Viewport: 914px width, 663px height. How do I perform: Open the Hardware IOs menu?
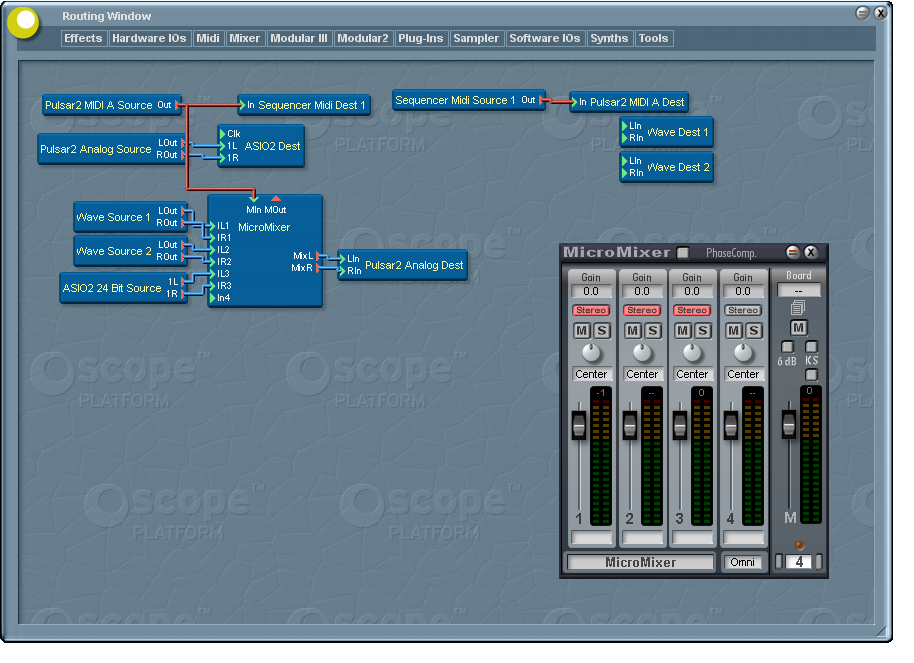tap(149, 38)
